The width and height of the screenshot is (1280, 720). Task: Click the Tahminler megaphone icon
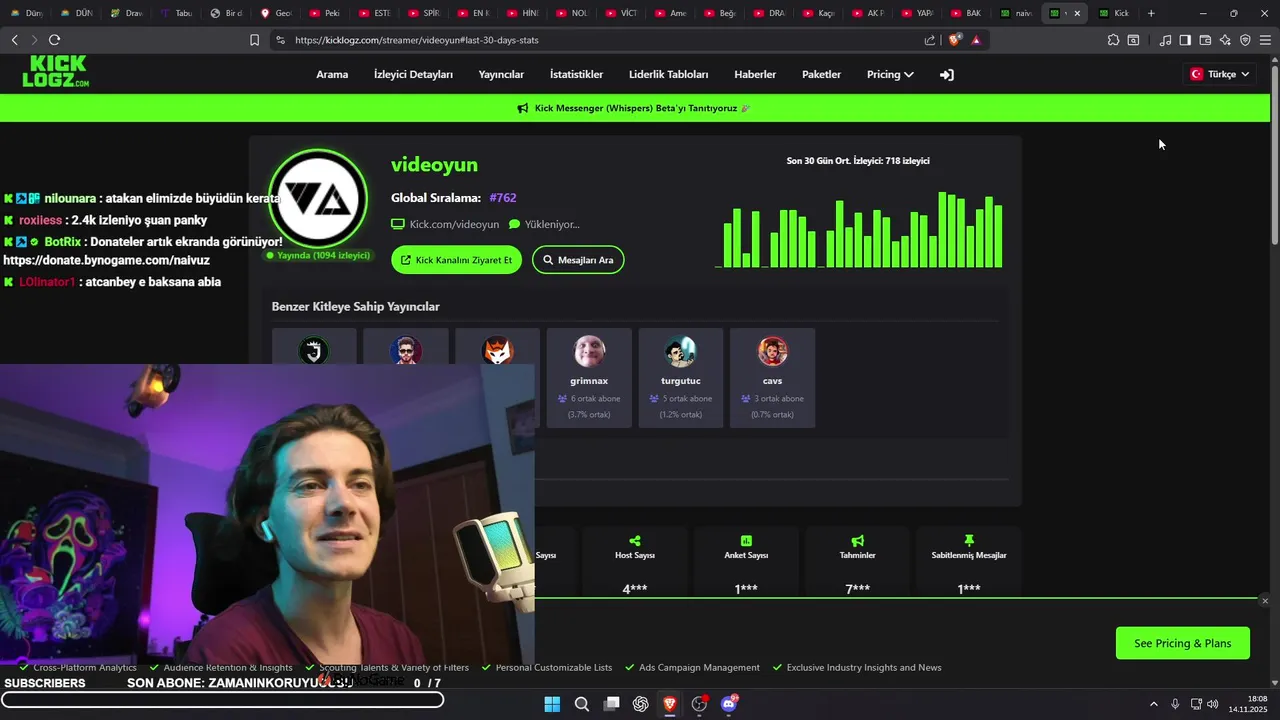pos(857,540)
